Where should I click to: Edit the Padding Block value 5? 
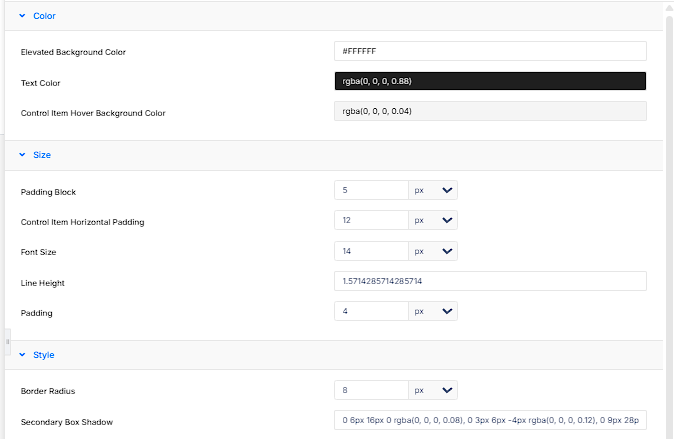[371, 190]
